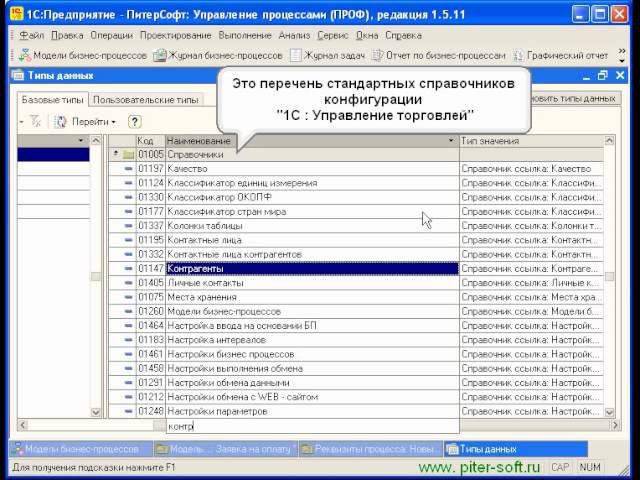Open Отчет по бизнес-процессам toolbar icon

tap(378, 55)
